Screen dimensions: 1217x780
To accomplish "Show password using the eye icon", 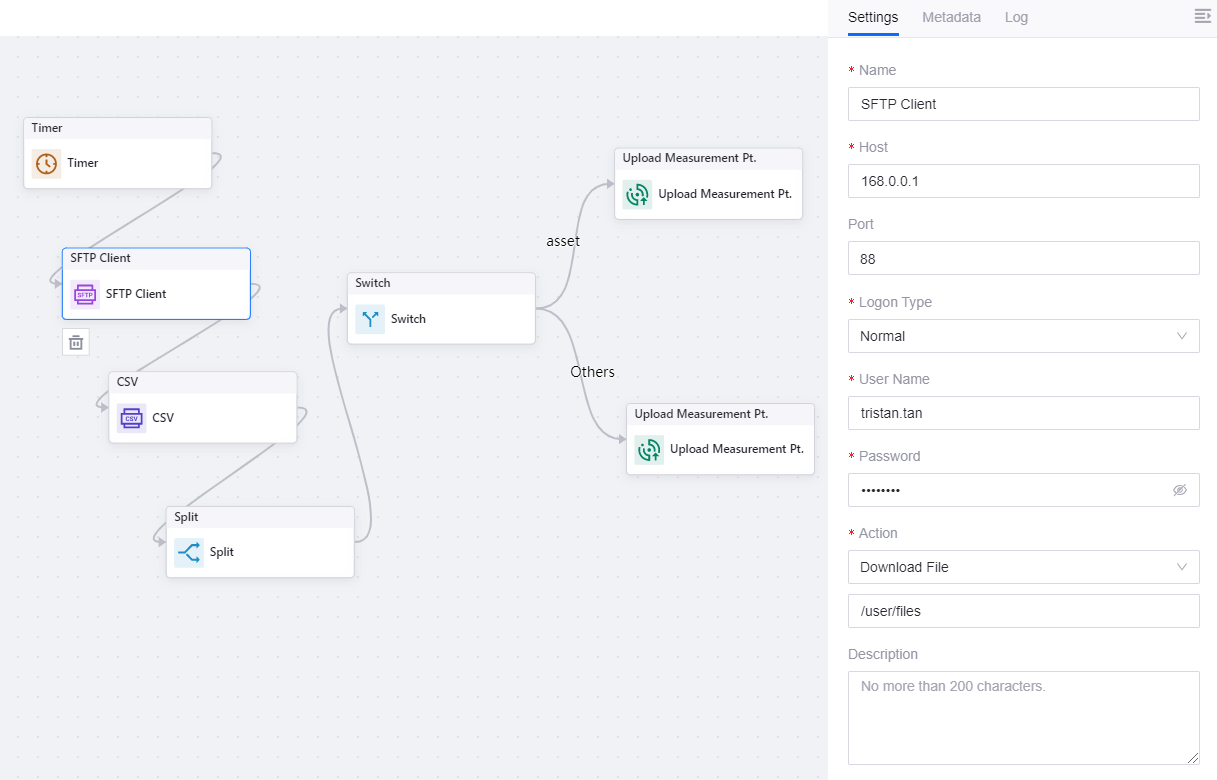I will 1179,490.
